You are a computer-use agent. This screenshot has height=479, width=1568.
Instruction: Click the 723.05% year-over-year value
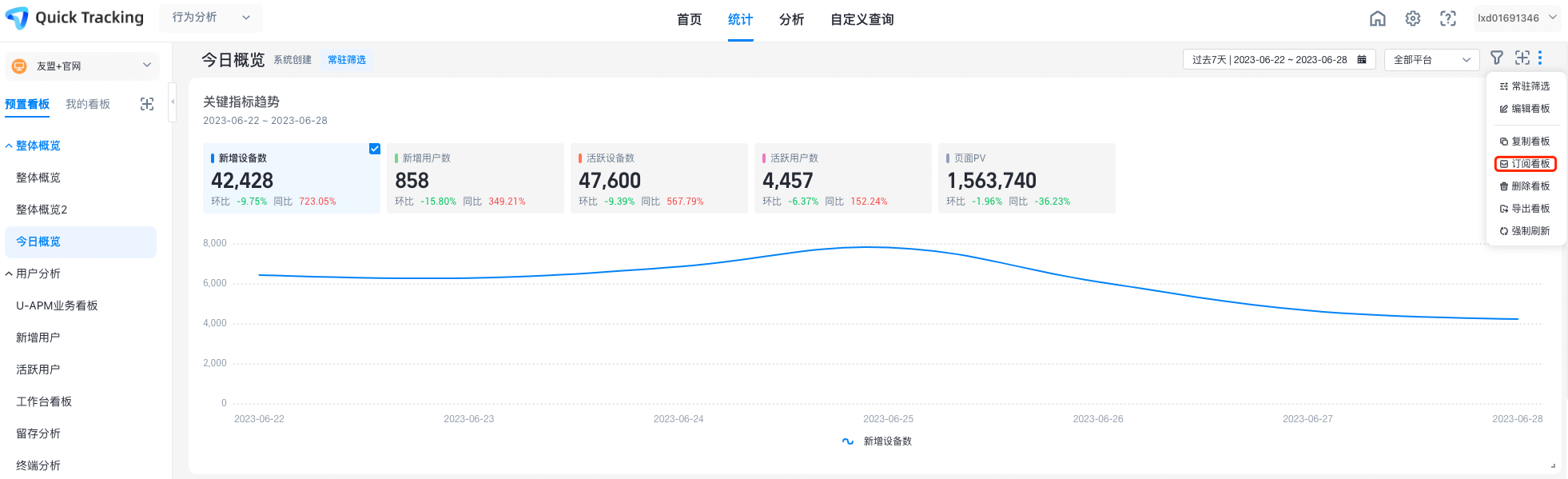pos(317,202)
